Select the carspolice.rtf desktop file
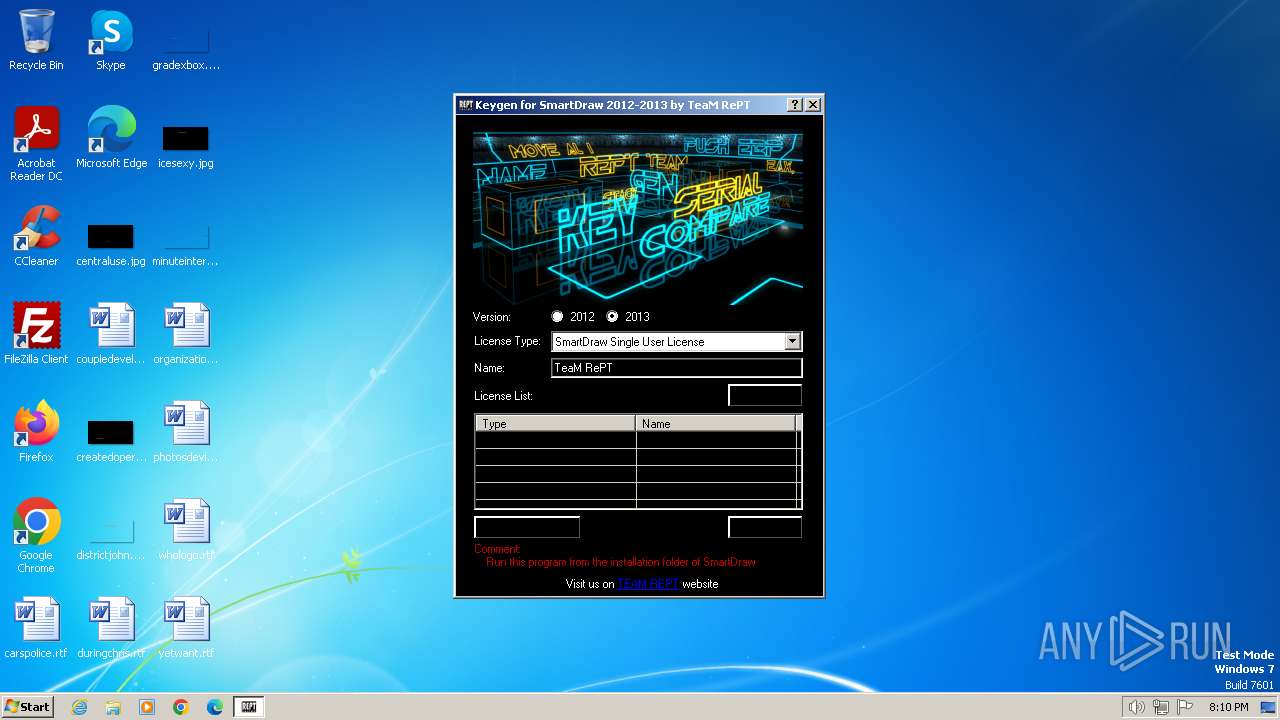This screenshot has height=720, width=1280. pos(36,628)
